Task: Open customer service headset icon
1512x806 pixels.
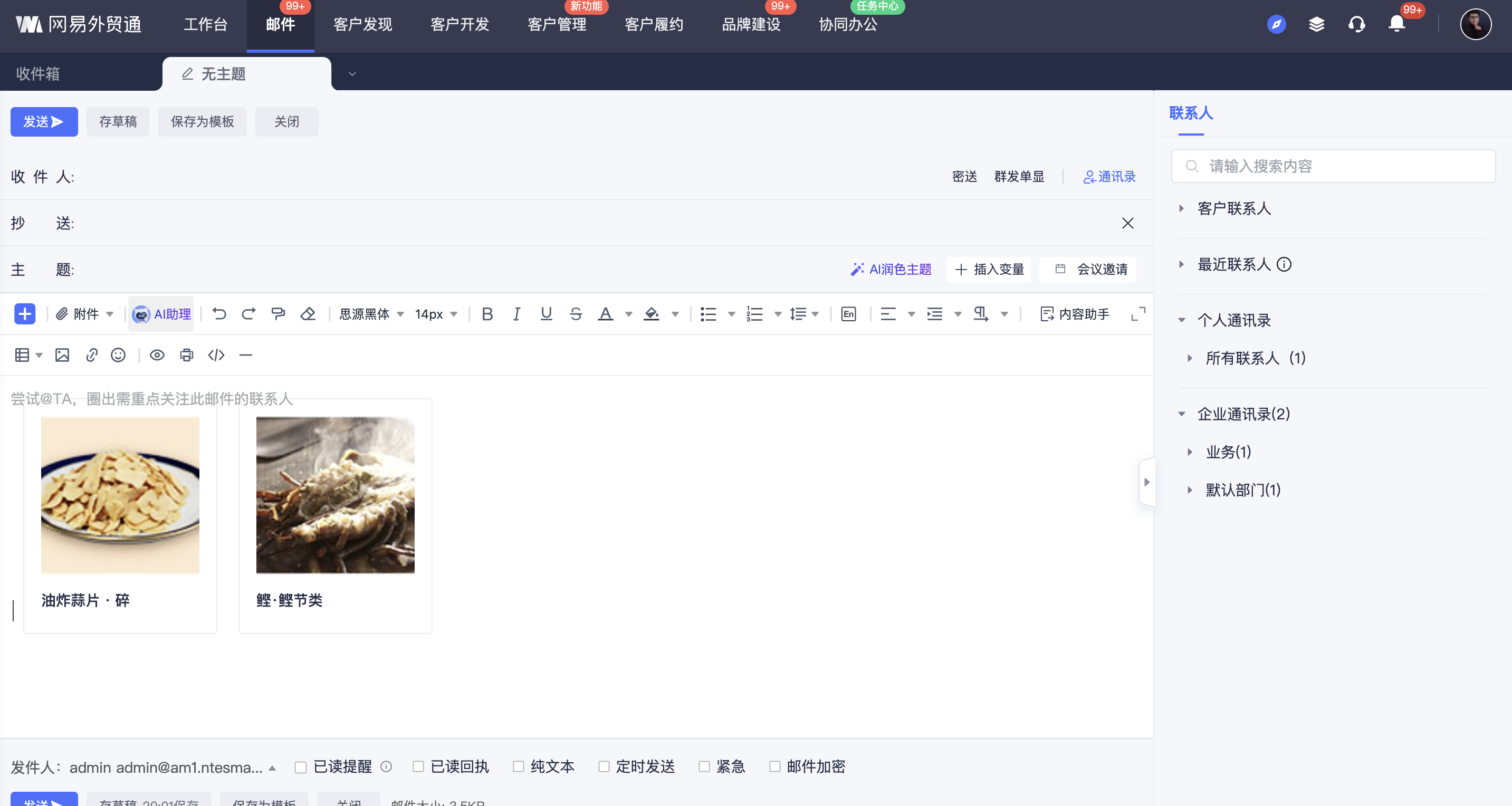Action: tap(1356, 25)
